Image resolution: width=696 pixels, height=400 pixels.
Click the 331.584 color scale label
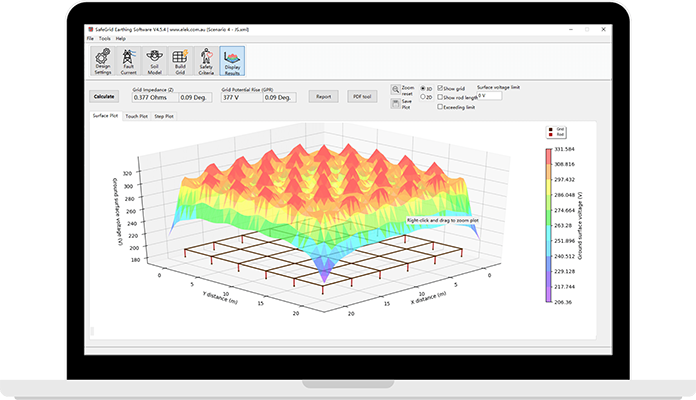click(564, 149)
